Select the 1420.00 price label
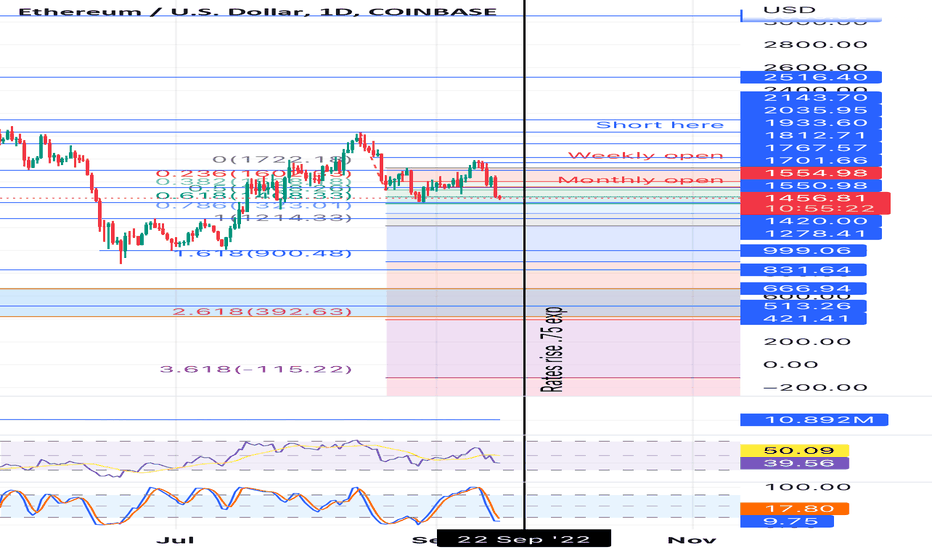932x550 pixels. click(x=811, y=221)
